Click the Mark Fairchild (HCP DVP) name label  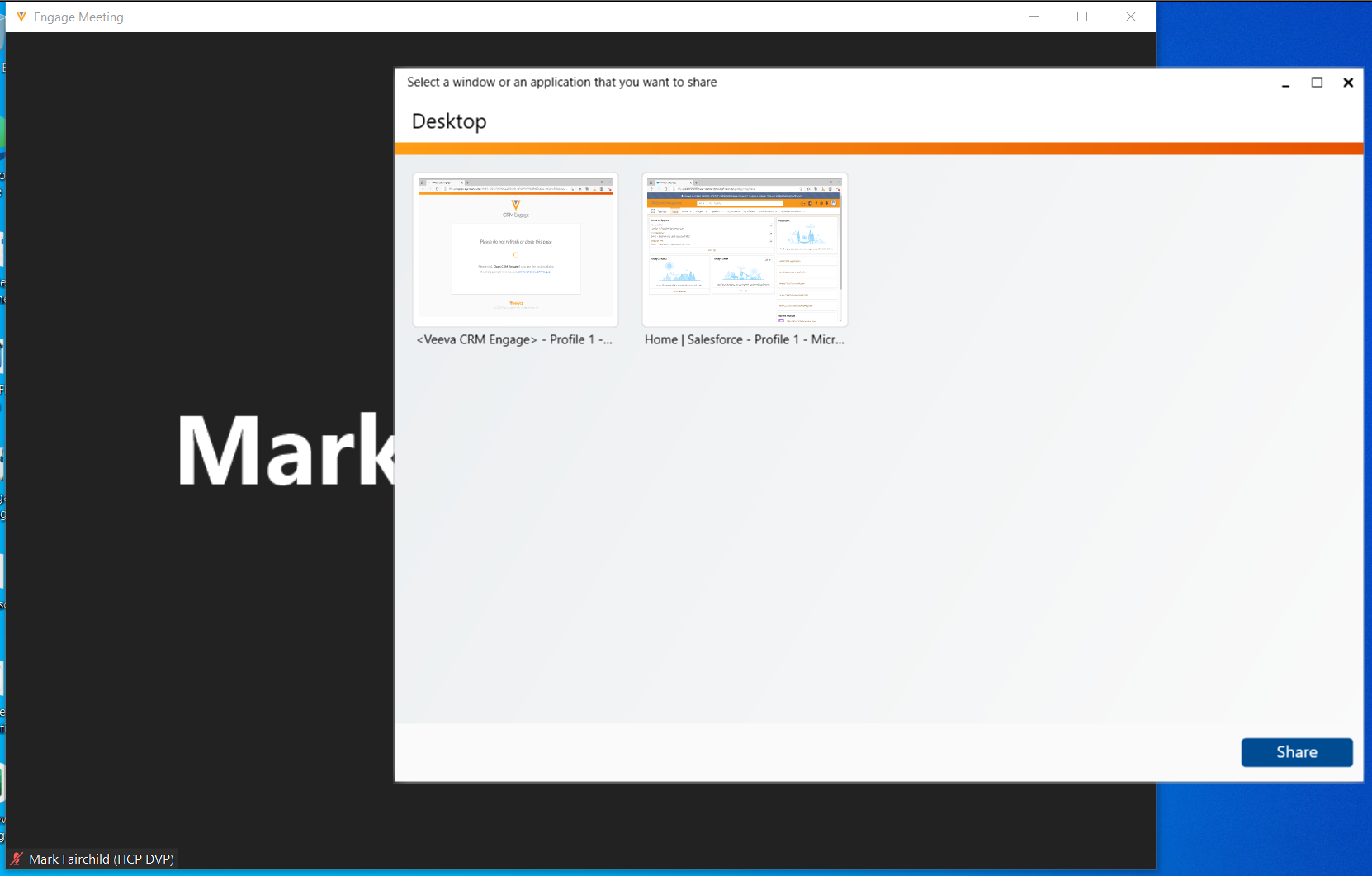tap(101, 859)
